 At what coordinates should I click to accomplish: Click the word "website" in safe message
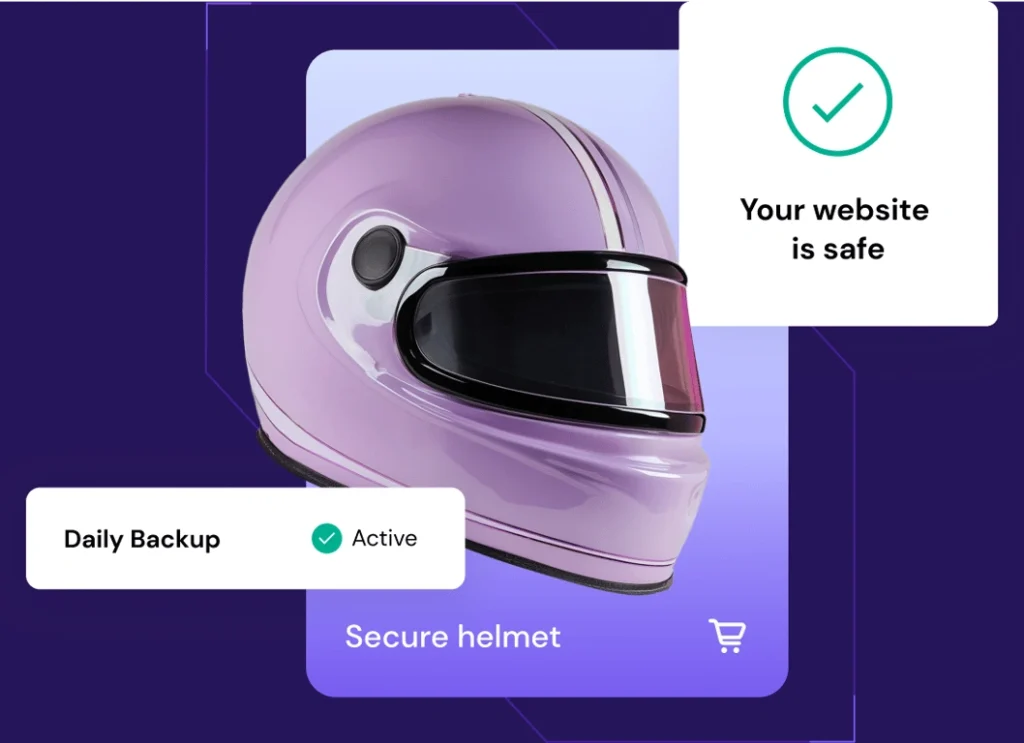871,210
